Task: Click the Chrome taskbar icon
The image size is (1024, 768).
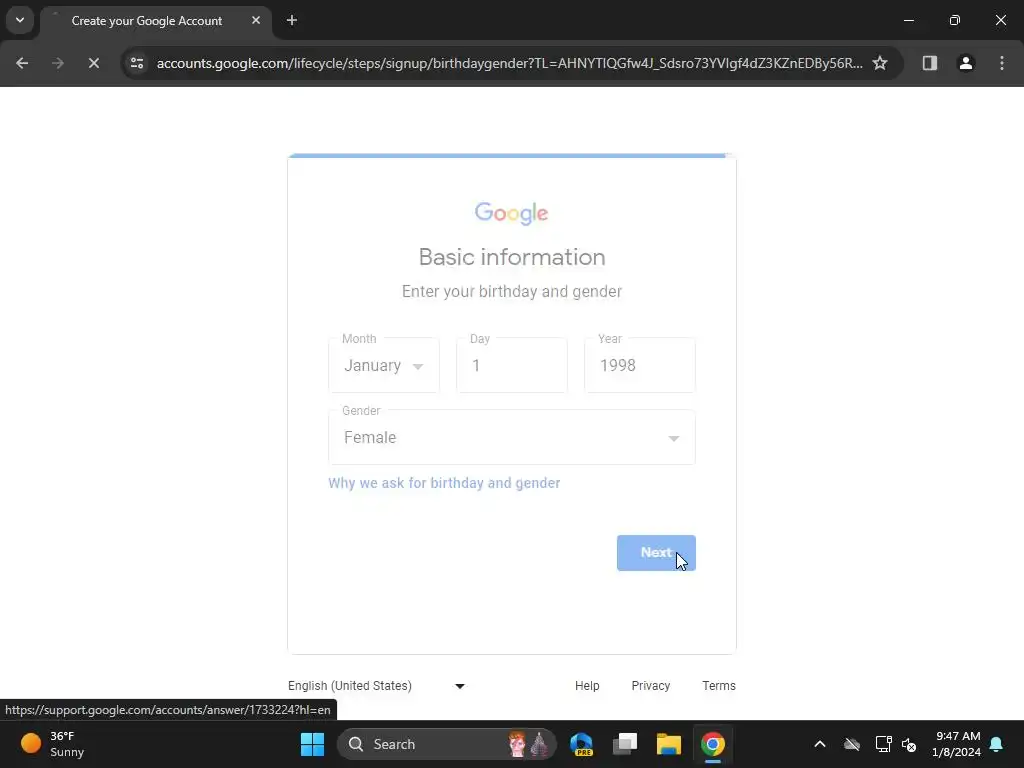Action: click(x=712, y=744)
